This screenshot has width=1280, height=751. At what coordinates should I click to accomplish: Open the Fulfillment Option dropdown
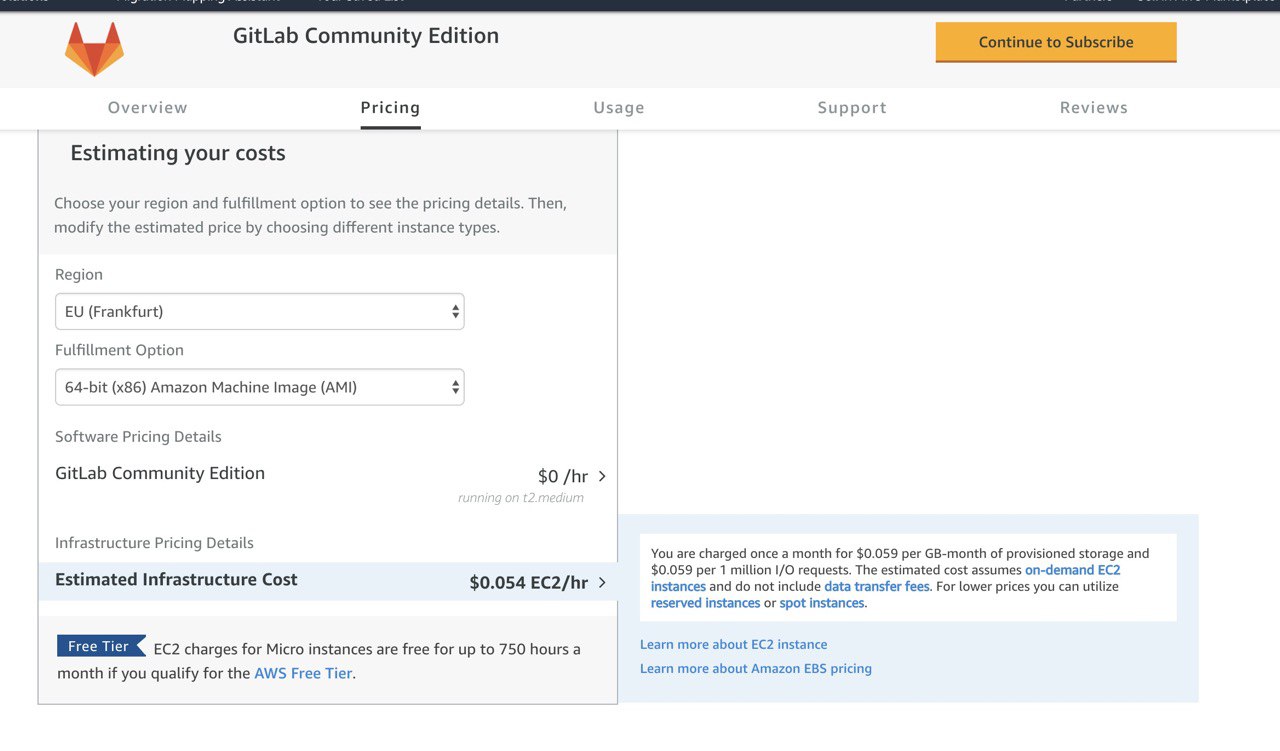coord(259,387)
